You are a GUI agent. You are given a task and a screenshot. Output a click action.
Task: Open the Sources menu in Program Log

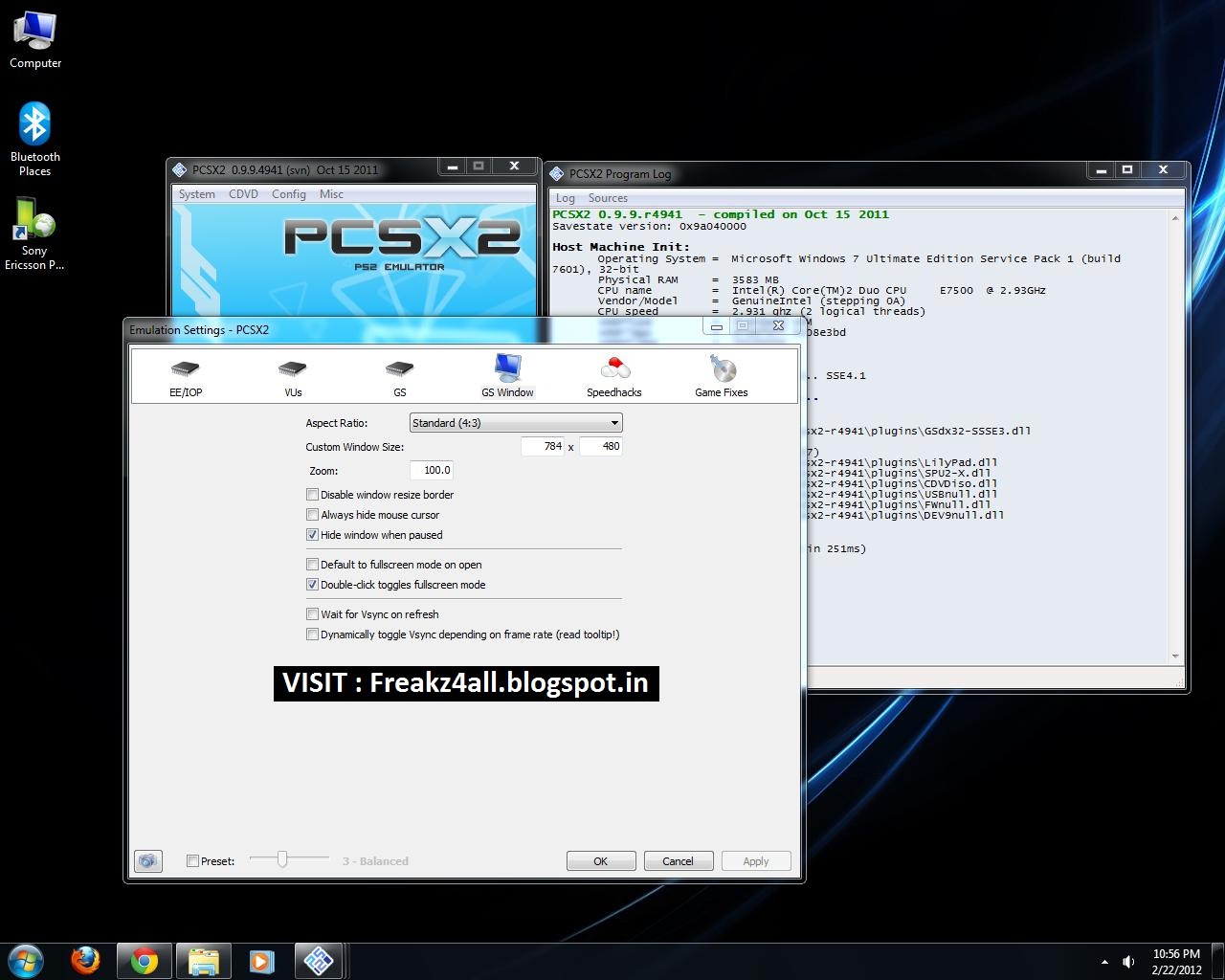[x=608, y=198]
